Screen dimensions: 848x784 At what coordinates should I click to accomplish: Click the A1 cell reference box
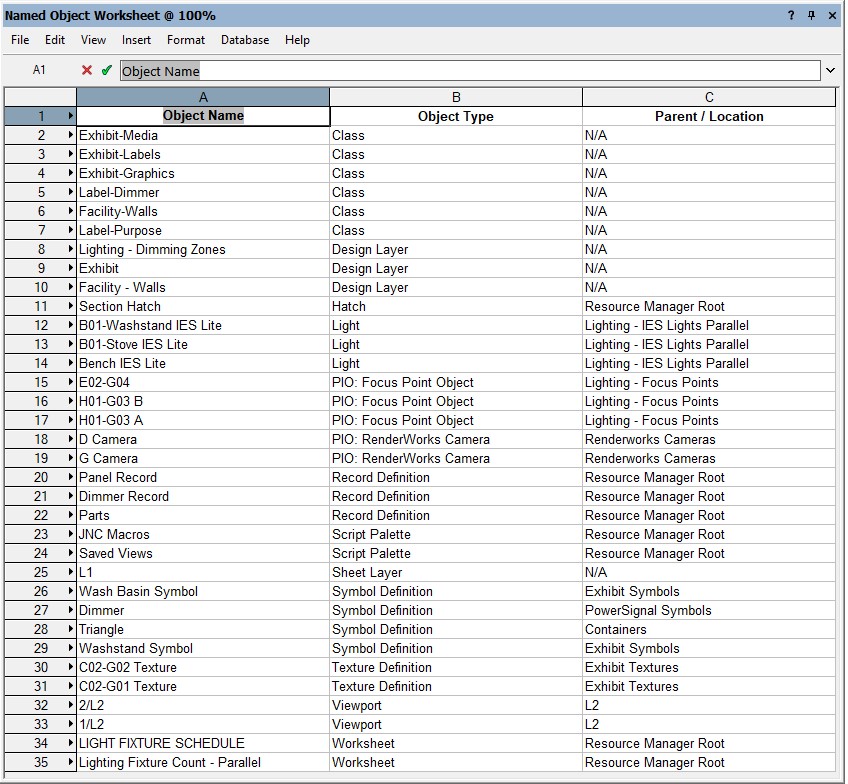[39, 70]
